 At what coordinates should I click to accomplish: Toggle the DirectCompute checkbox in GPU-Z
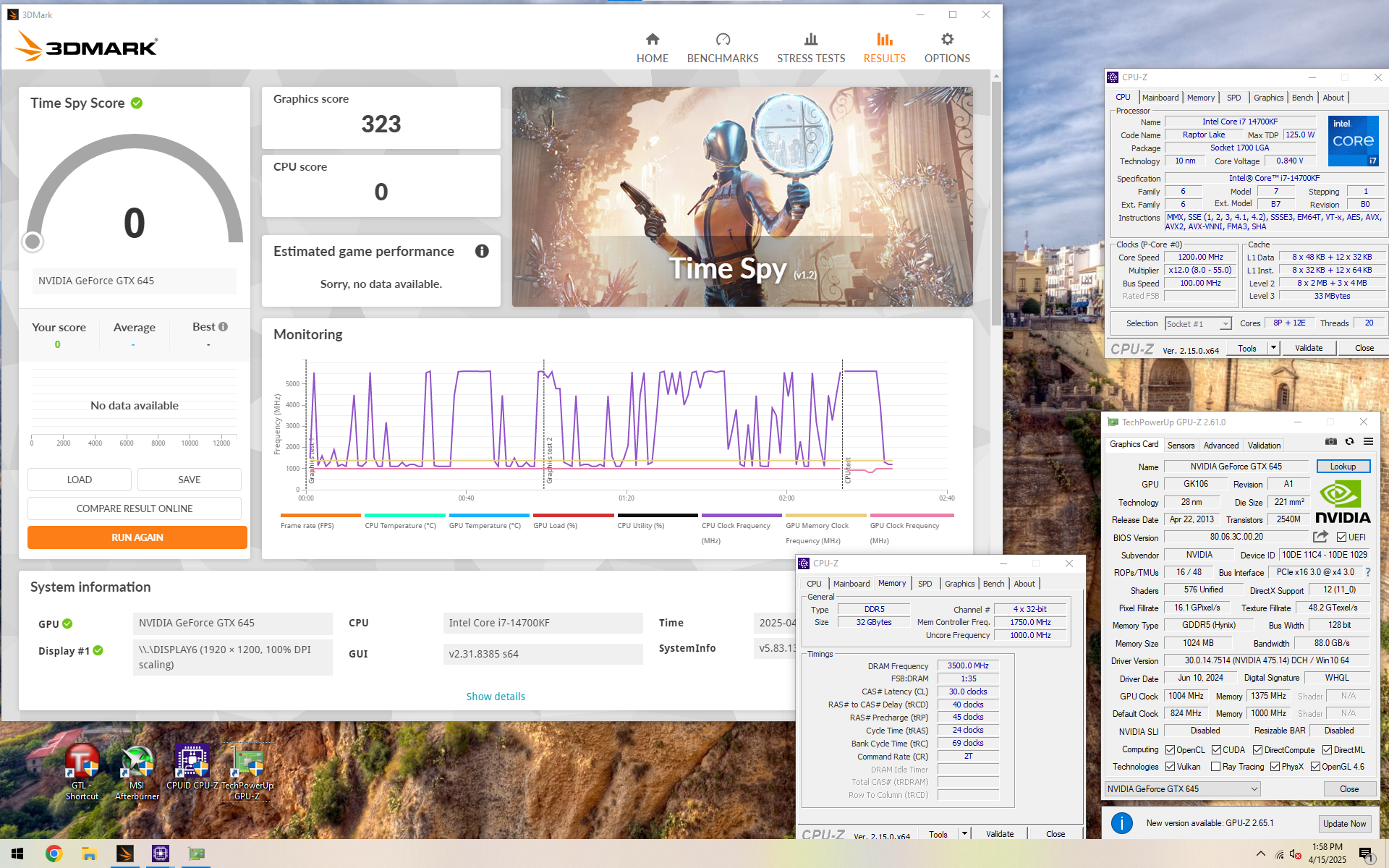coord(1258,749)
